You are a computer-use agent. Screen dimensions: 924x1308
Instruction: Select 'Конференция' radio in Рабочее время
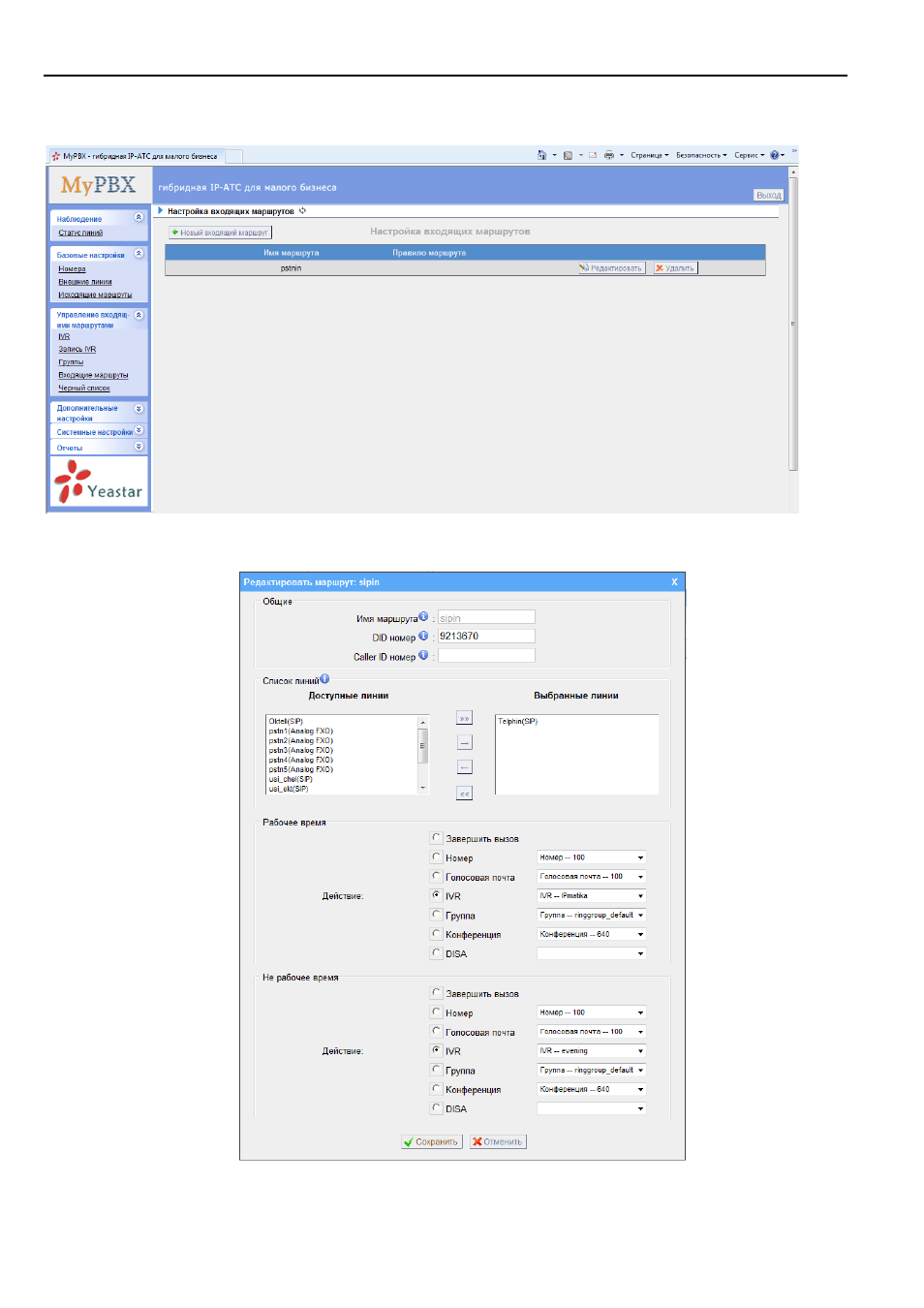click(437, 934)
